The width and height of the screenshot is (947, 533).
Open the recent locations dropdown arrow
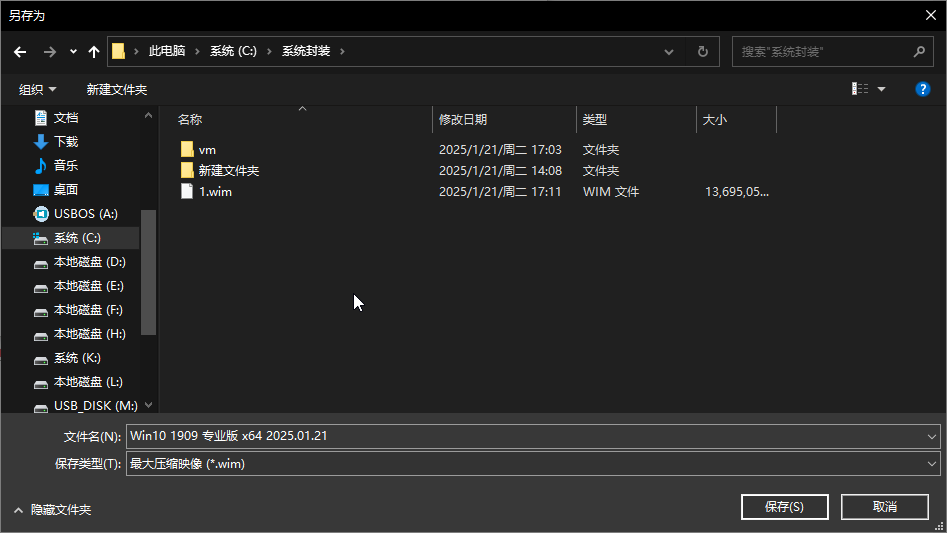click(73, 52)
